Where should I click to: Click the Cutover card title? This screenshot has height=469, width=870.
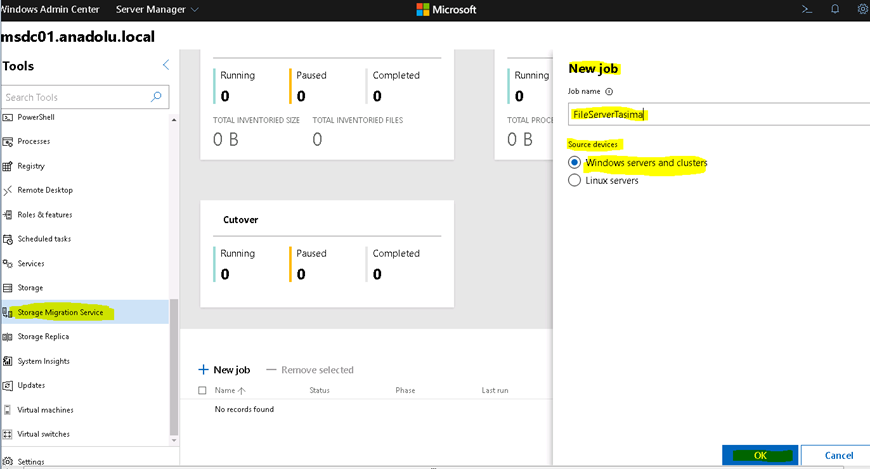click(240, 220)
